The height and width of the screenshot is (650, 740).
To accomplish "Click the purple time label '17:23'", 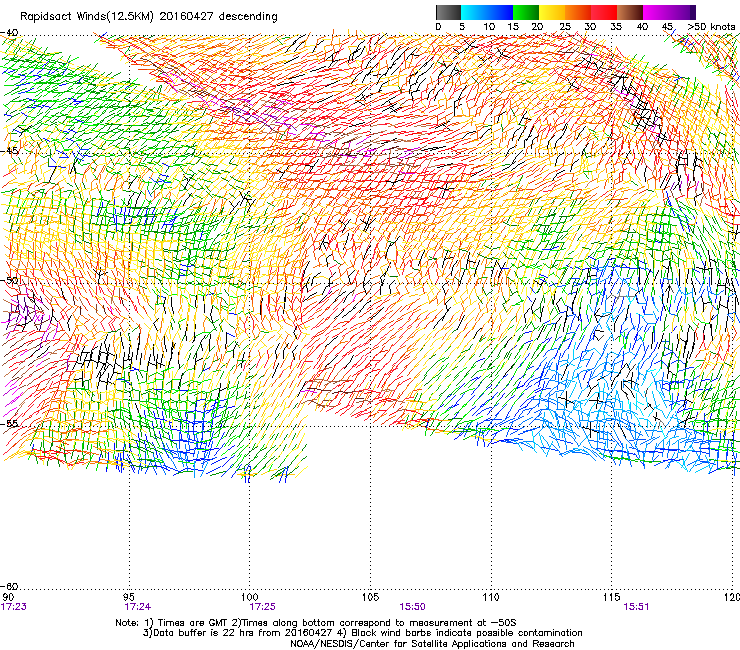I will coord(14,607).
